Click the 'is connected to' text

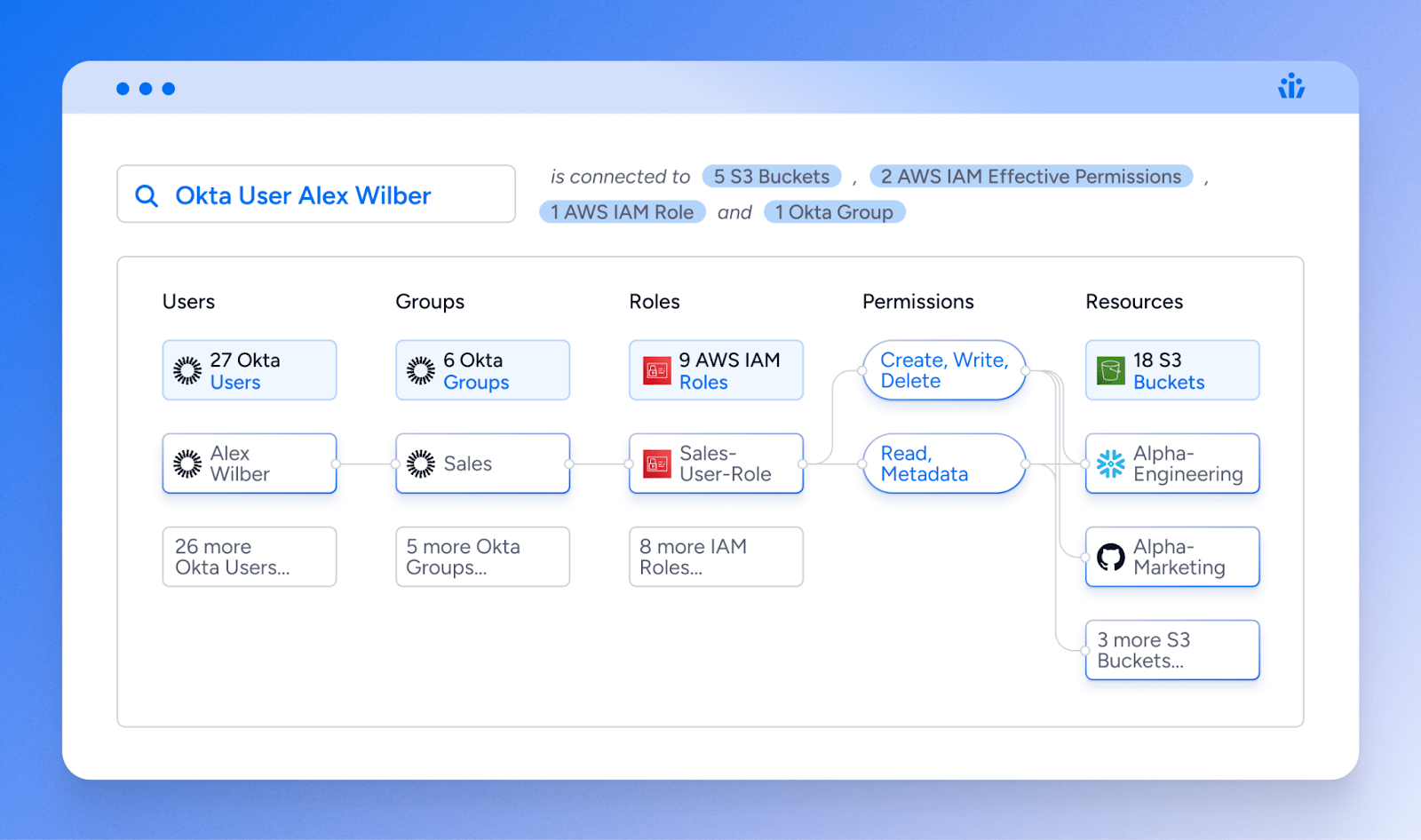point(620,177)
